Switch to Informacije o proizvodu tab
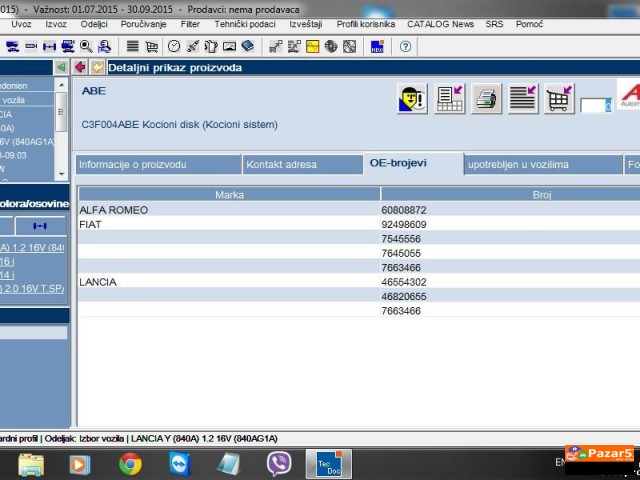Viewport: 640px width, 480px height. tap(158, 164)
